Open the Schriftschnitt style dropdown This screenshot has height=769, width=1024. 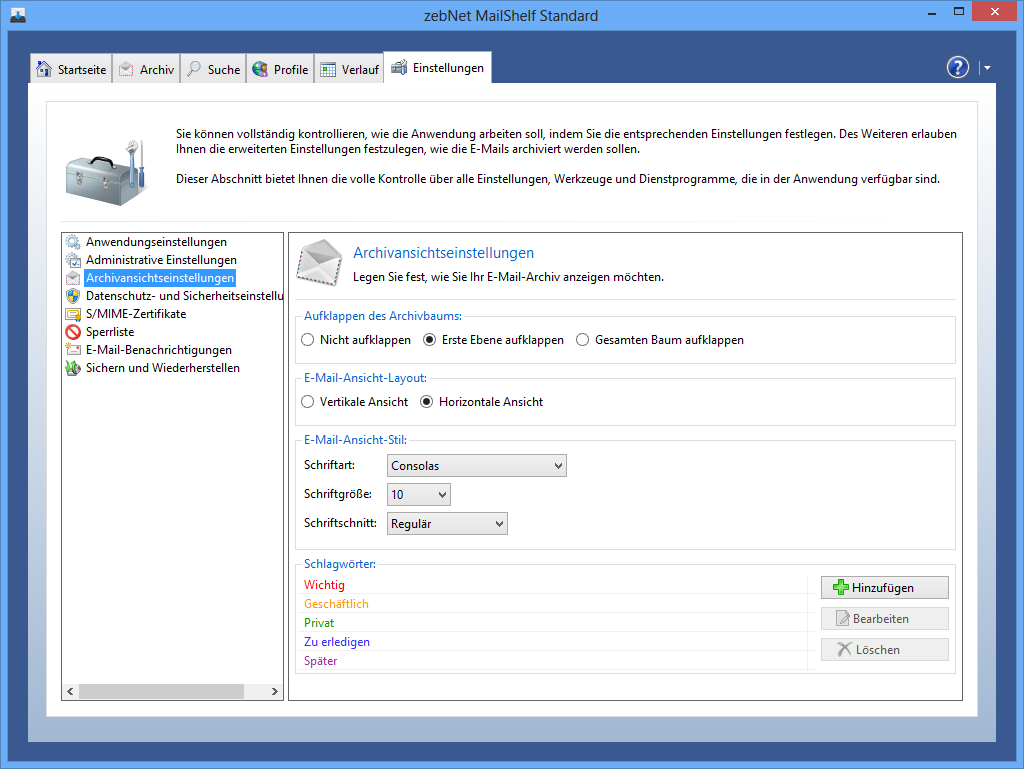(x=447, y=523)
